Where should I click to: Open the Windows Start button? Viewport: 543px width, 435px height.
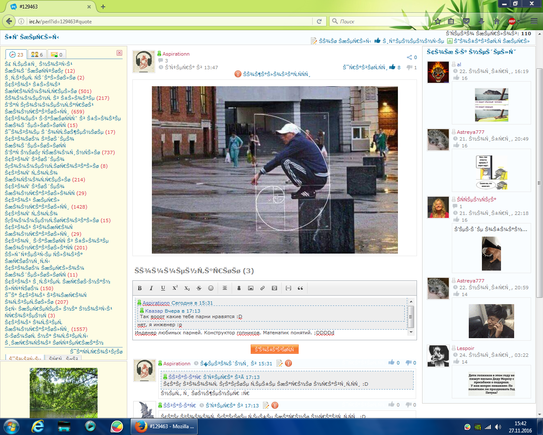[x=11, y=426]
